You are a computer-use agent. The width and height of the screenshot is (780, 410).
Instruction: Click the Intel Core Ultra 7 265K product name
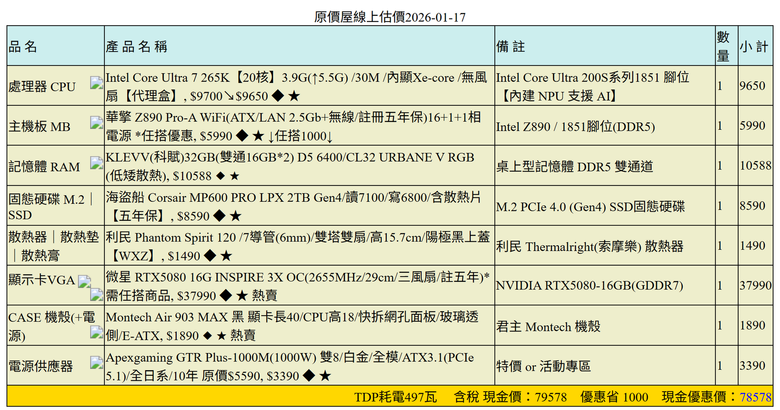pos(296,87)
